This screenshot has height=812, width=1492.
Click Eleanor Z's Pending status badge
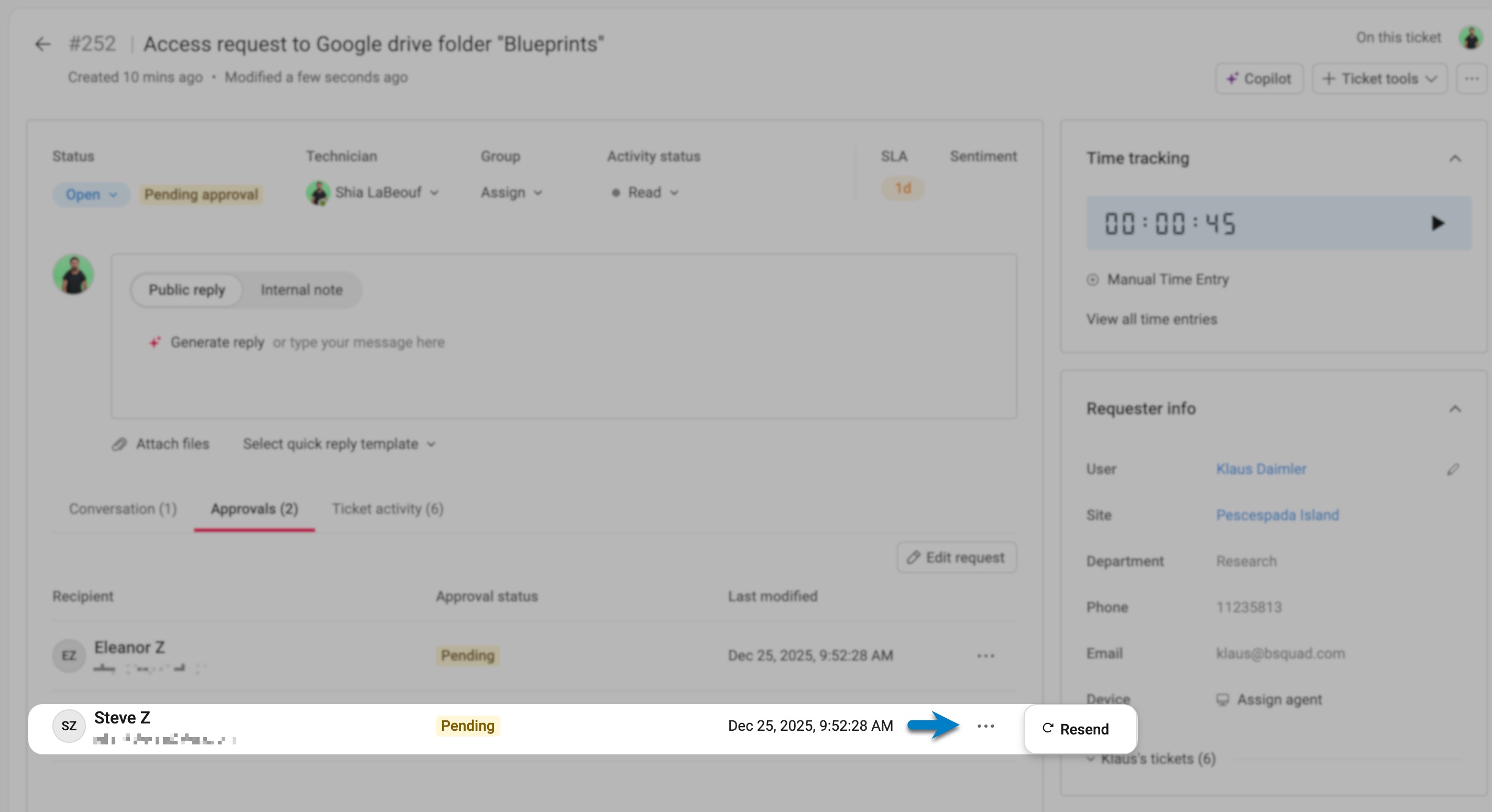(x=467, y=656)
